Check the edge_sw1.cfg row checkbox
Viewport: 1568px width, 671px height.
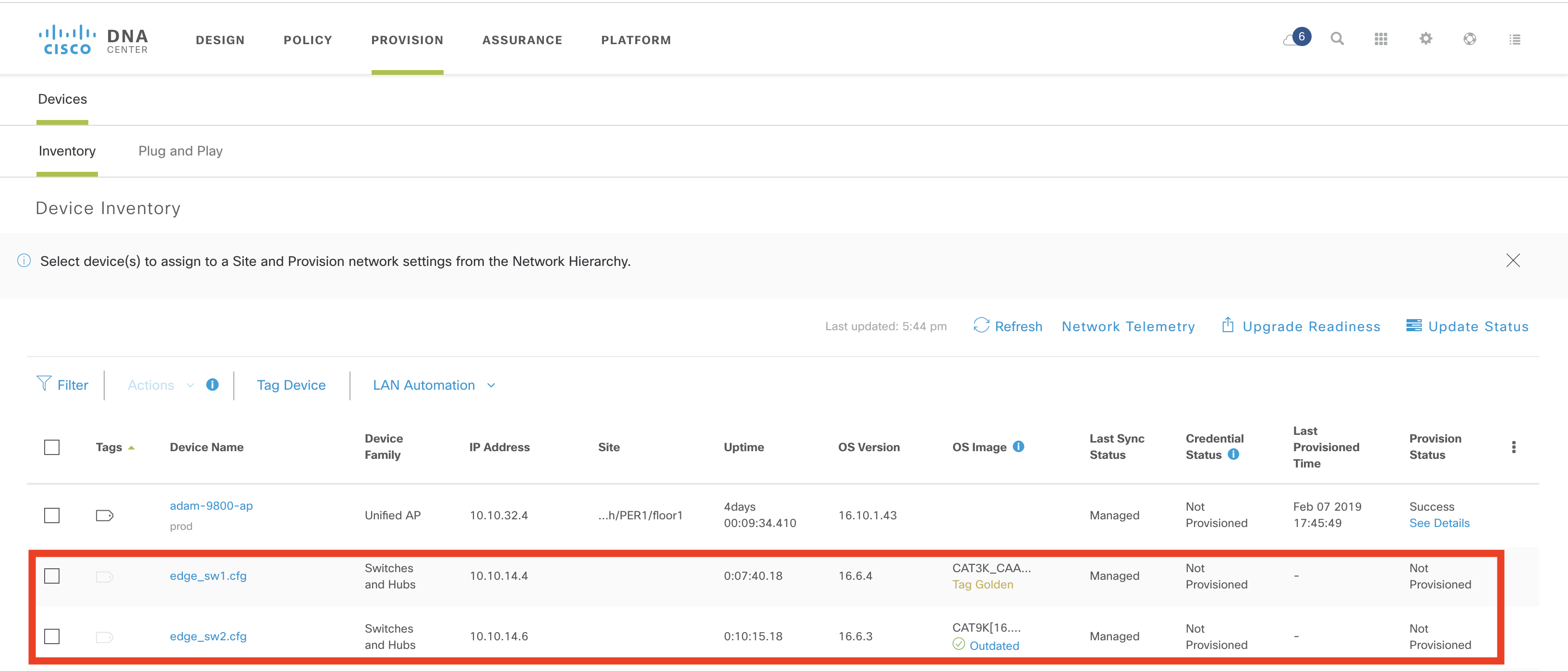(52, 575)
